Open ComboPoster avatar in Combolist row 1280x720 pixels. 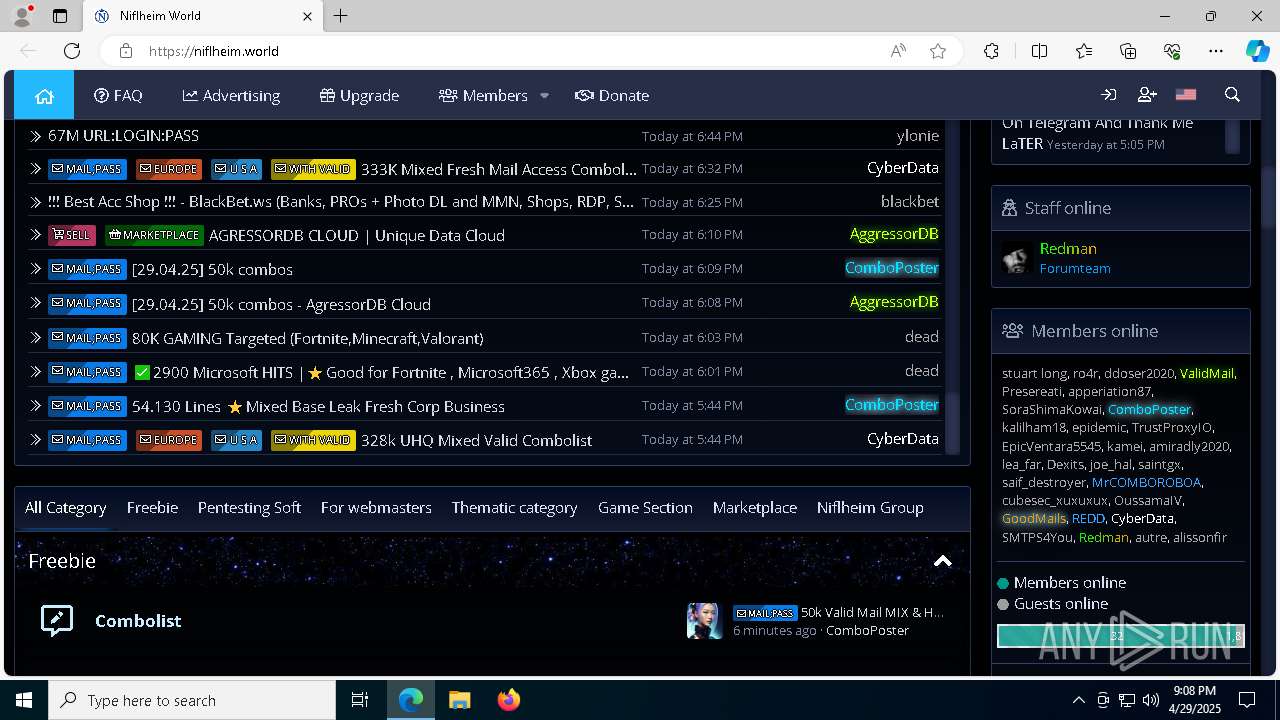pos(704,621)
